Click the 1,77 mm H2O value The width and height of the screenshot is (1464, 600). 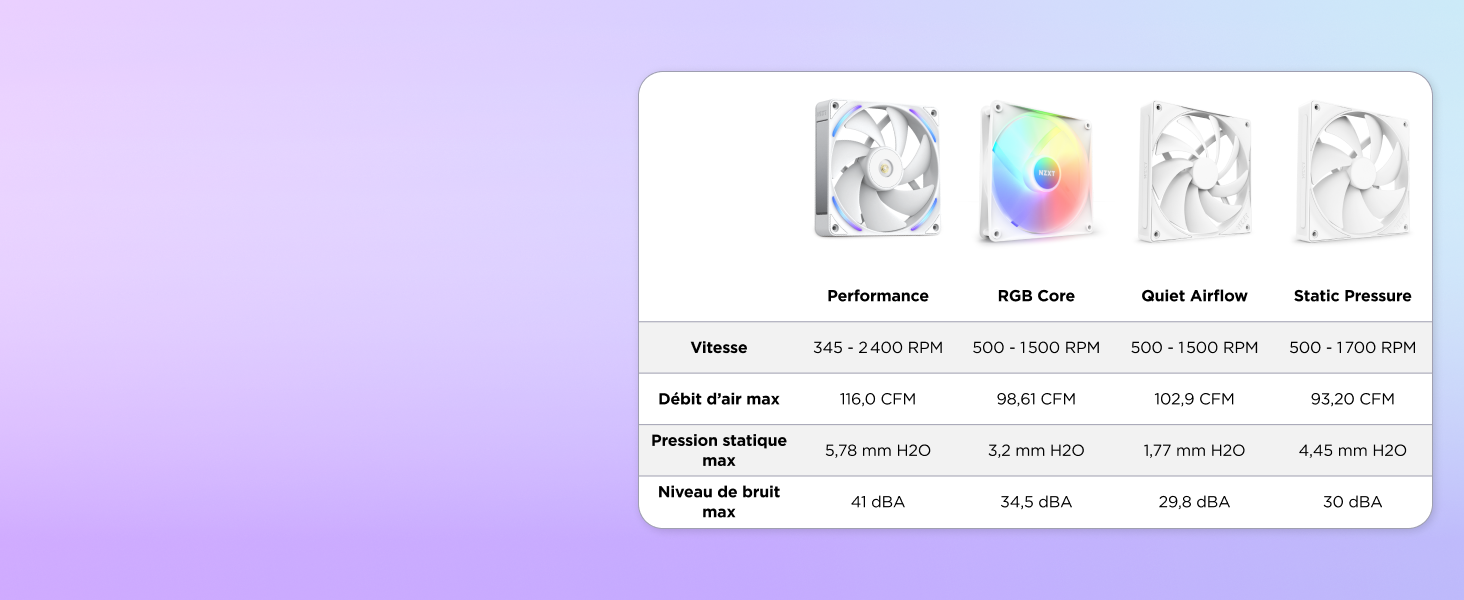click(x=1194, y=451)
